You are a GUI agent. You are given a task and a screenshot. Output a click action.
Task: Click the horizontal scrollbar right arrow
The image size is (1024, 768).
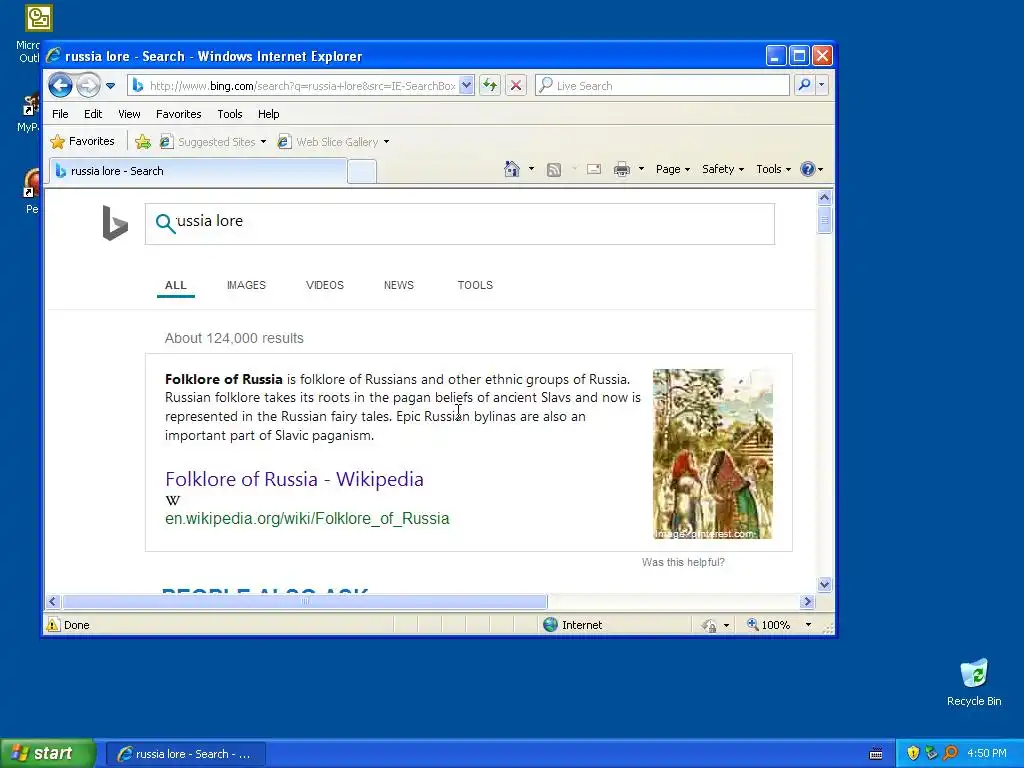pyautogui.click(x=807, y=601)
